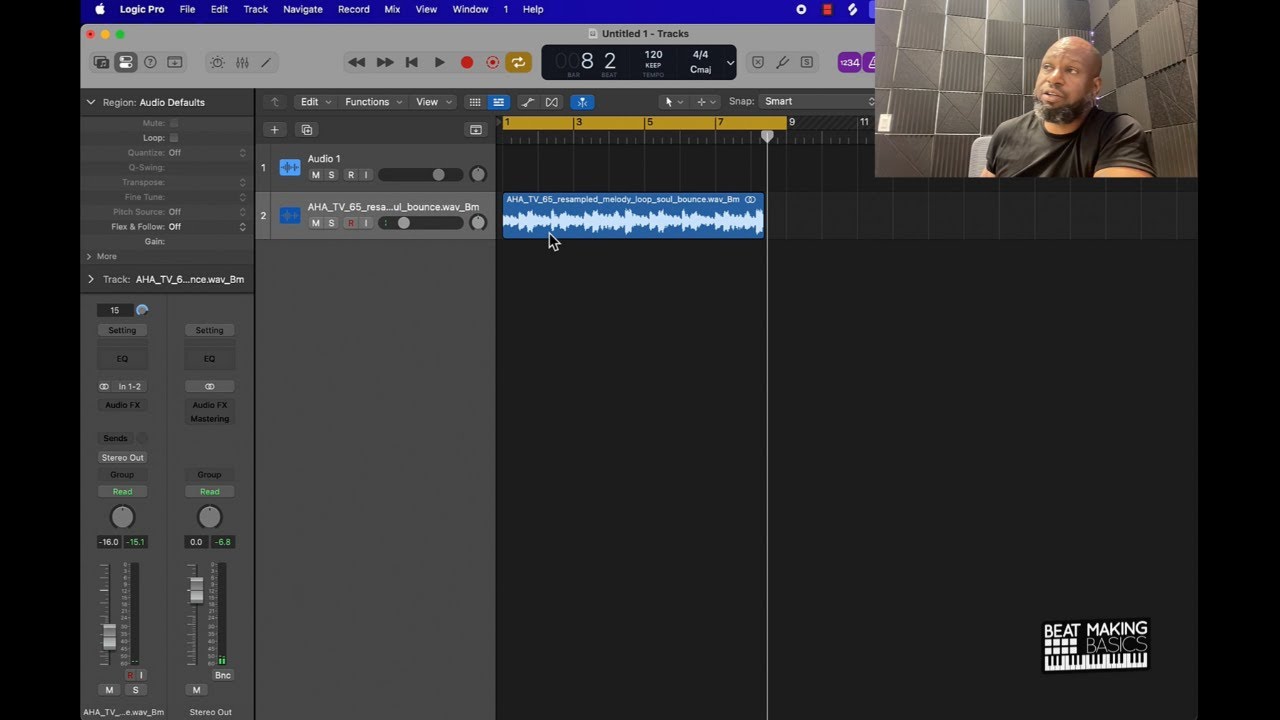Click the Fast Forward transport button
The width and height of the screenshot is (1280, 720).
(x=384, y=62)
